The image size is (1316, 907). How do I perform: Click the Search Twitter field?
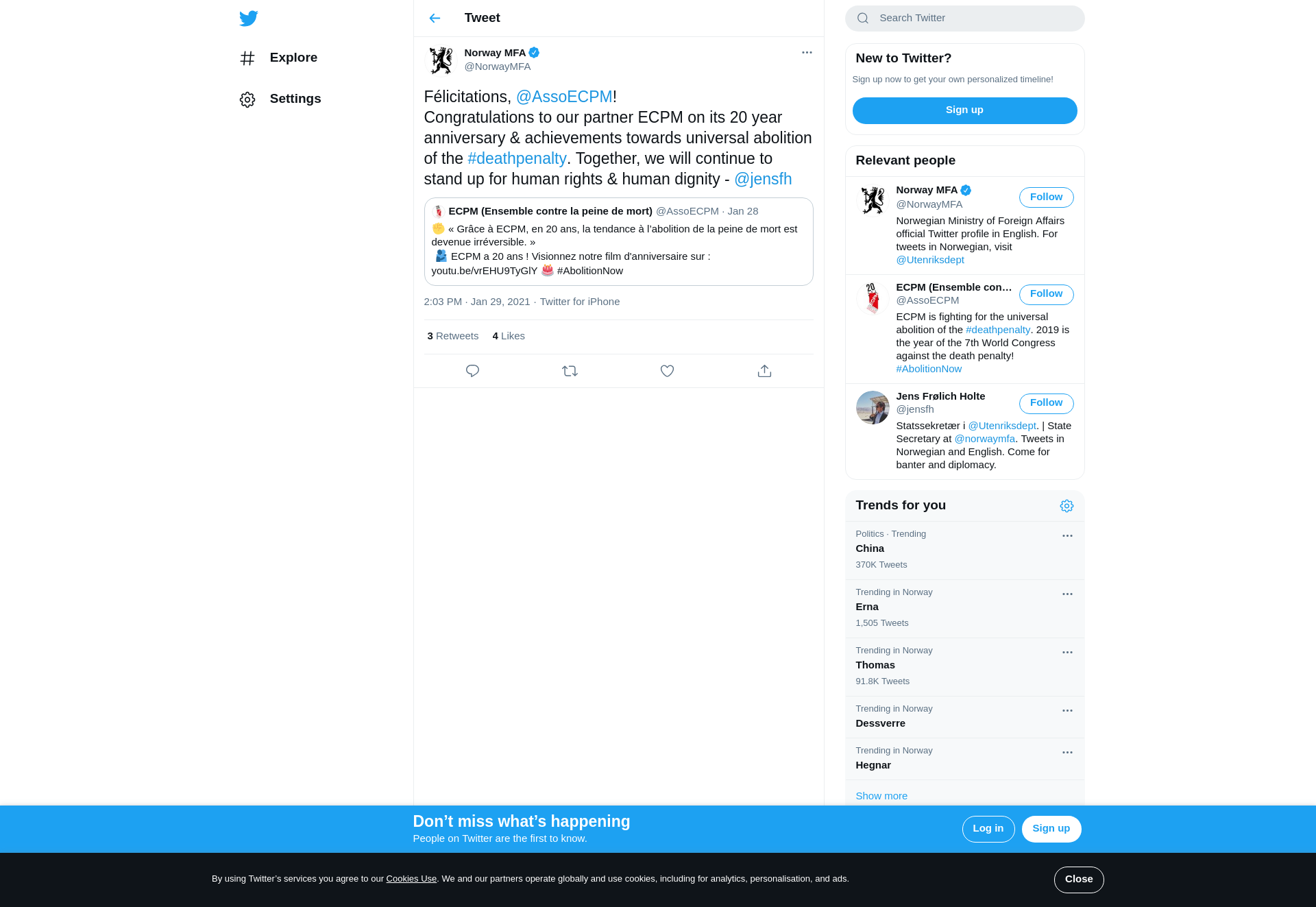click(964, 19)
